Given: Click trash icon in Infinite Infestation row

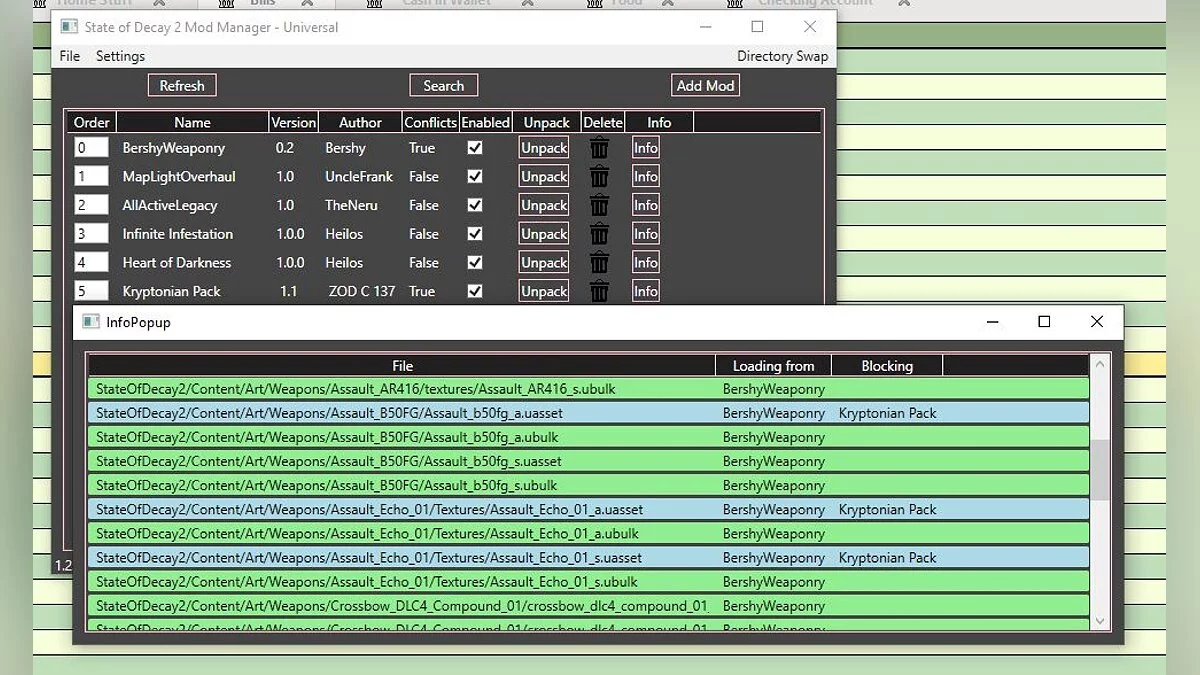Looking at the screenshot, I should click(599, 234).
